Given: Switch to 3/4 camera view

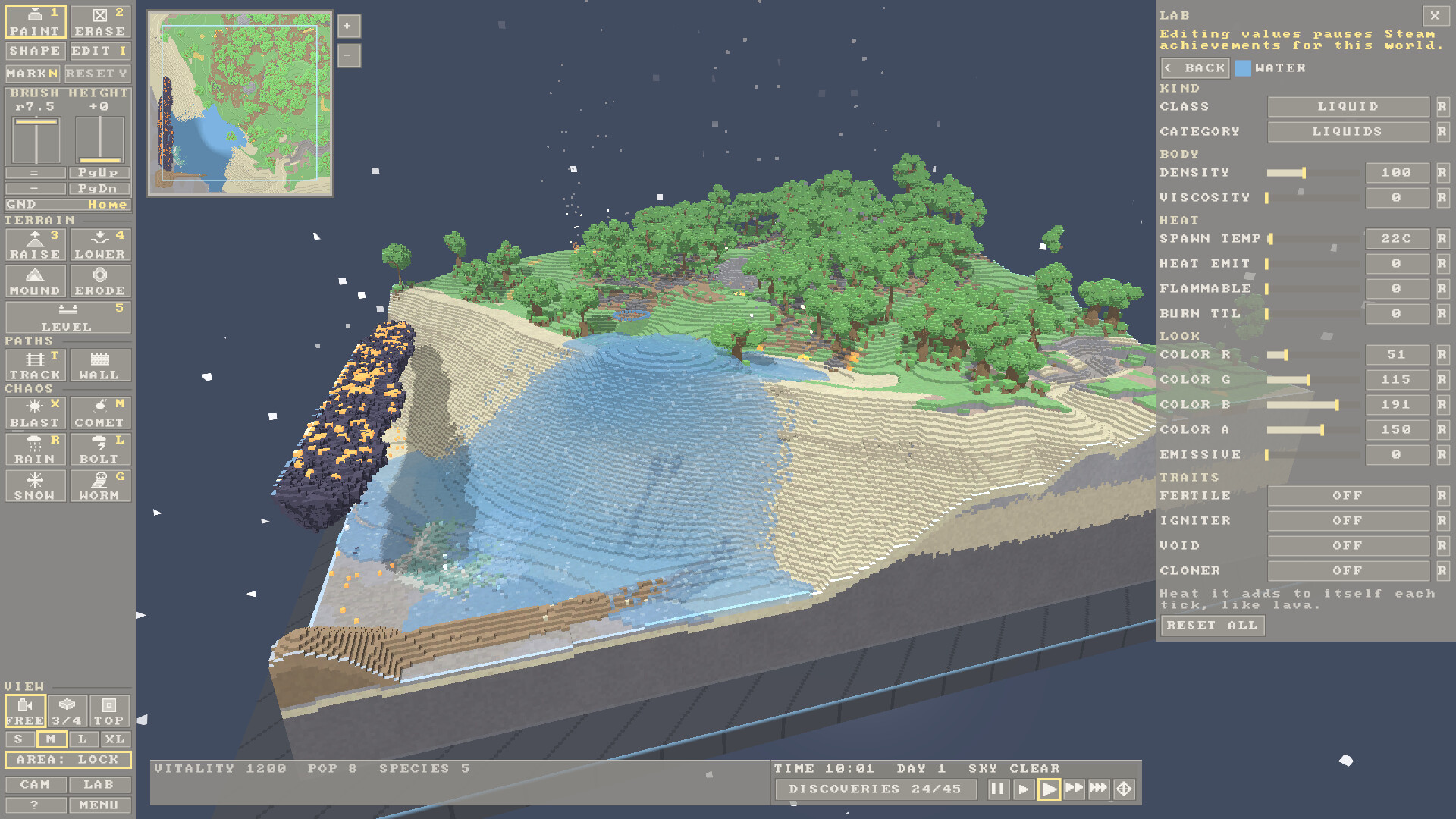Looking at the screenshot, I should click(67, 711).
